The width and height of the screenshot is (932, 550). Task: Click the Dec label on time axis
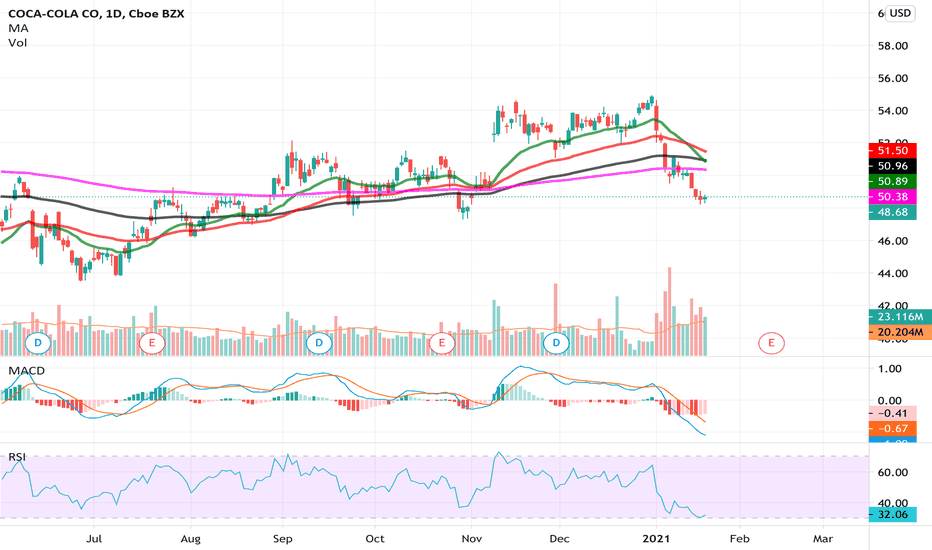(x=559, y=539)
